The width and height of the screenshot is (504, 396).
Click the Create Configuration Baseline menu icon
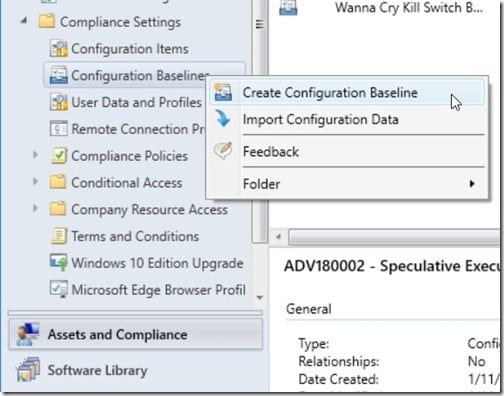click(223, 92)
